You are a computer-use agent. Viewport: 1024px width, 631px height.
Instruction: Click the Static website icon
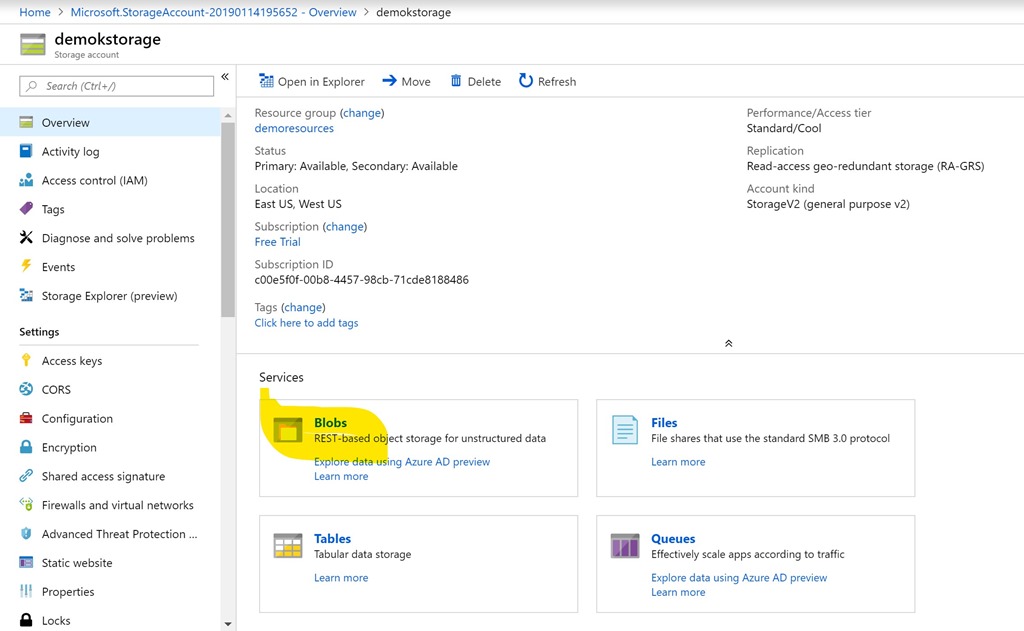26,562
